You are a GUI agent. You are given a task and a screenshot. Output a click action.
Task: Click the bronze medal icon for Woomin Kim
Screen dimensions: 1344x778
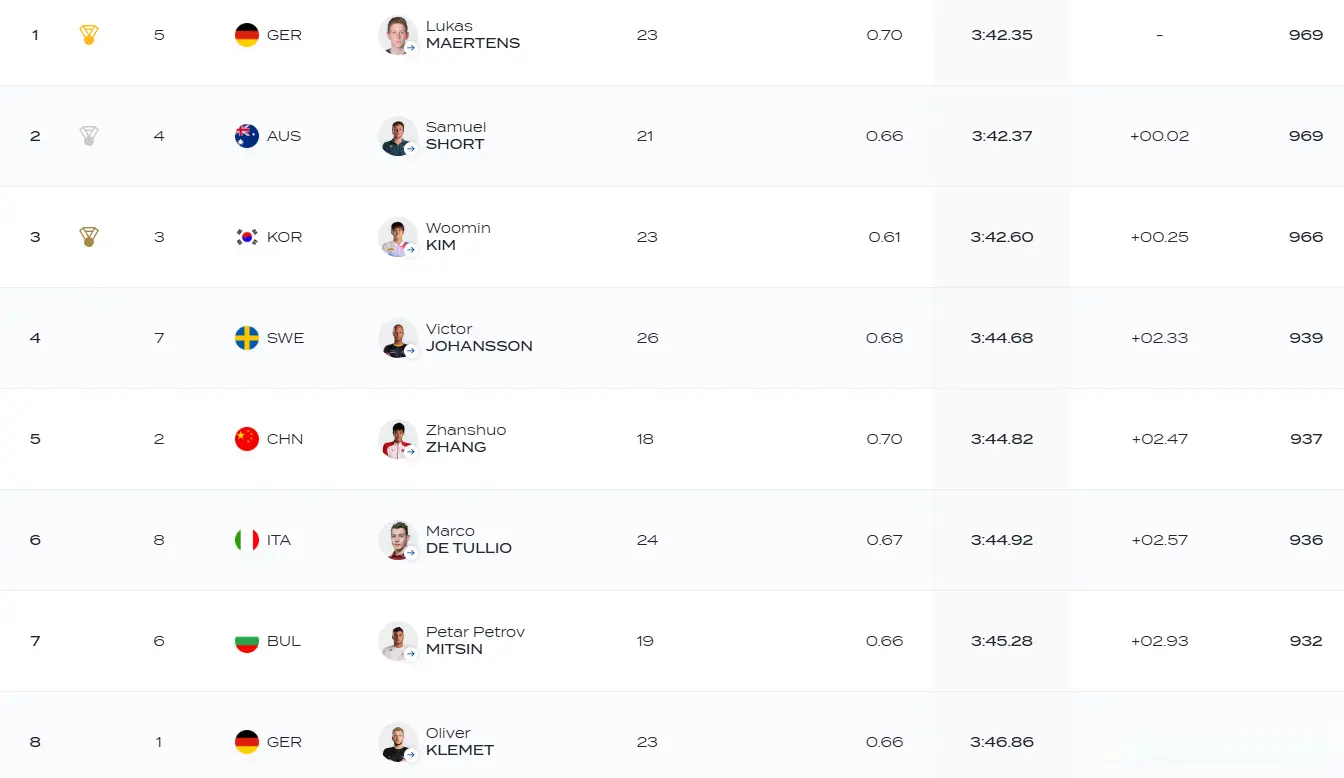[89, 237]
